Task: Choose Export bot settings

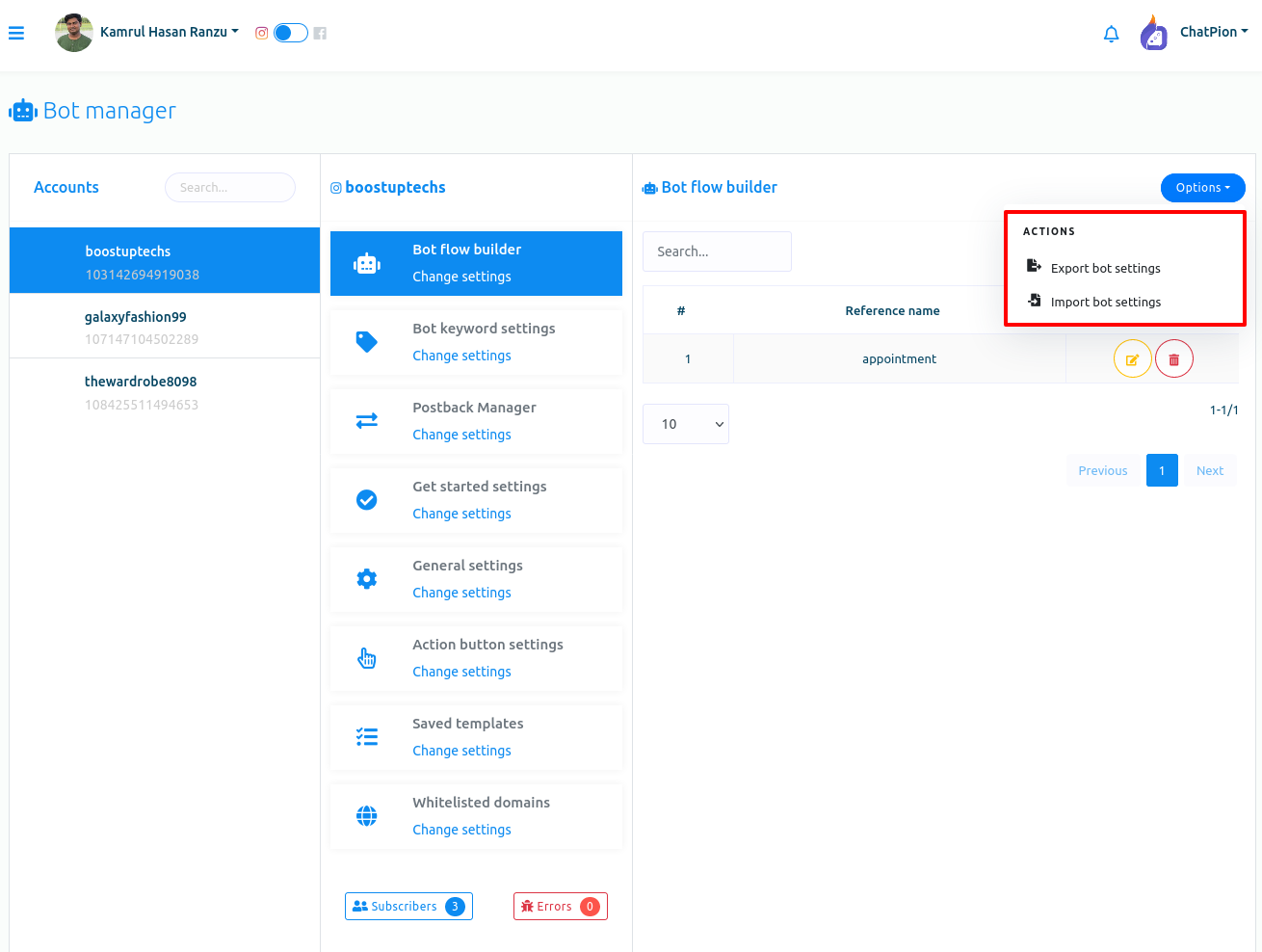Action: tap(1105, 268)
